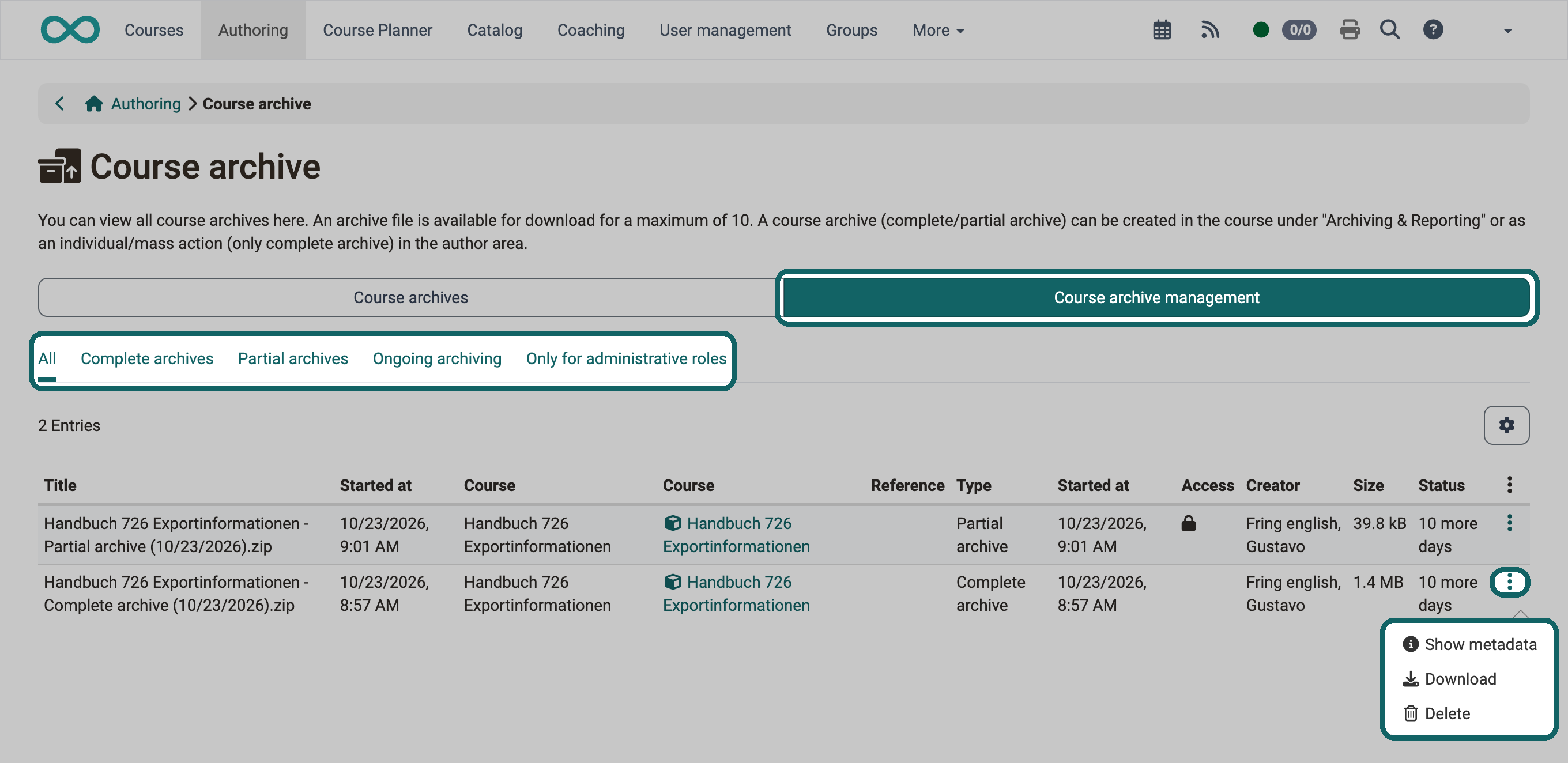Viewport: 1568px width, 763px height.
Task: Open the table header three-dot actions menu
Action: tap(1509, 485)
